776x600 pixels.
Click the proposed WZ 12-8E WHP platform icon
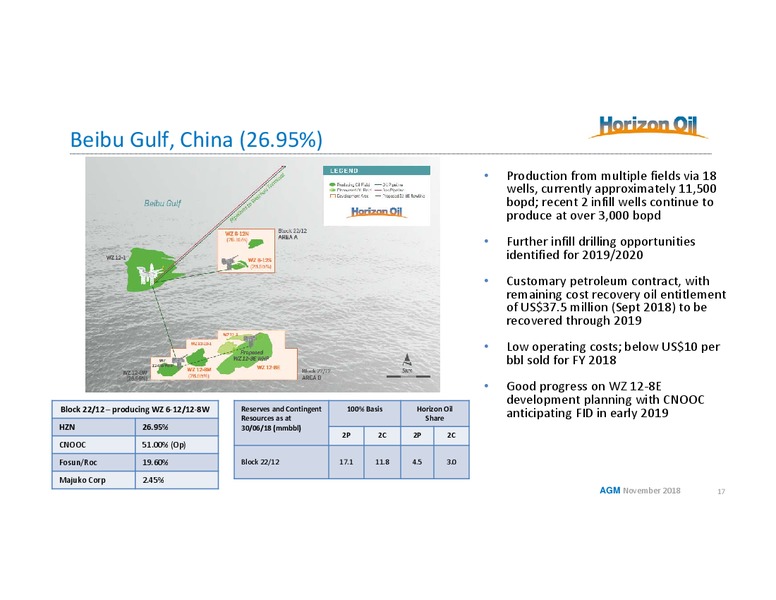pyautogui.click(x=250, y=340)
